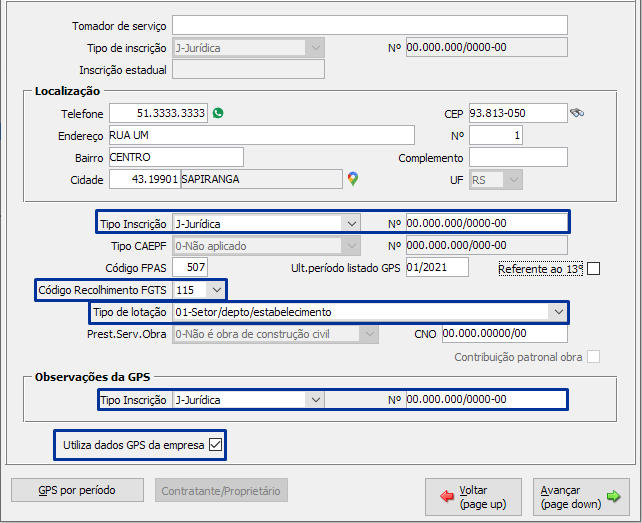Click the address Nº field showing 1
Image resolution: width=642 pixels, height=523 pixels.
496,135
